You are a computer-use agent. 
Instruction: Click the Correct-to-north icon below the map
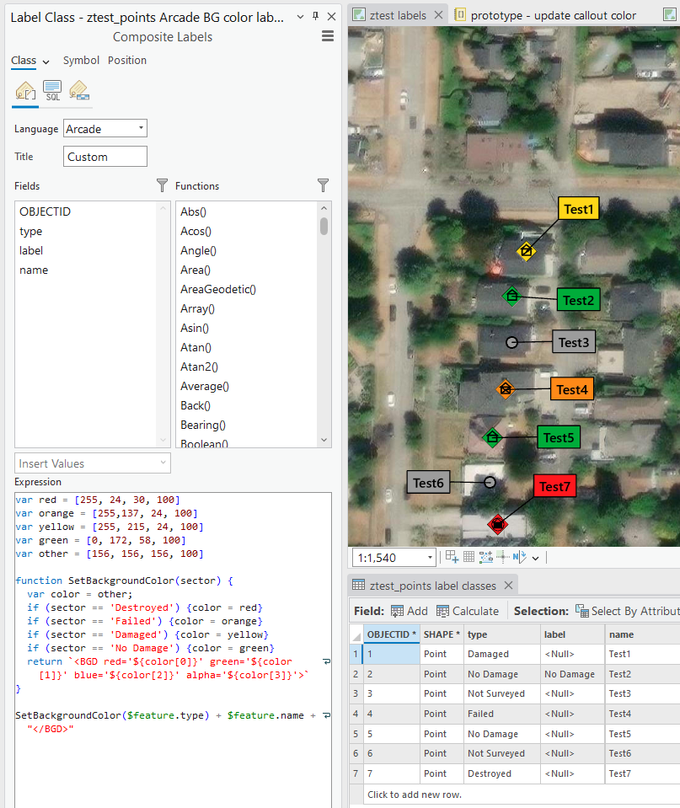click(519, 557)
